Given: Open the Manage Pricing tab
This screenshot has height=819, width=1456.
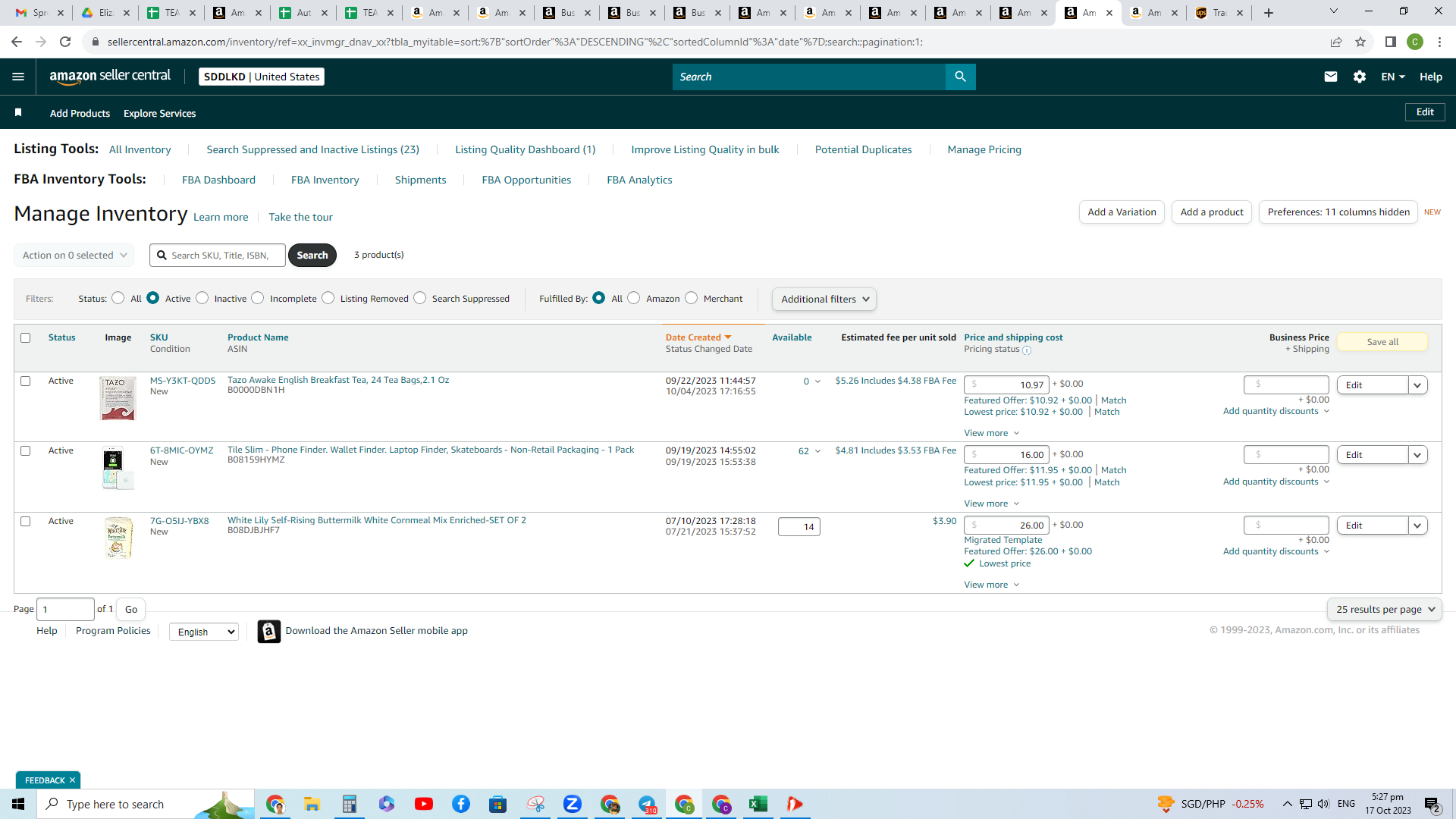Looking at the screenshot, I should [984, 150].
